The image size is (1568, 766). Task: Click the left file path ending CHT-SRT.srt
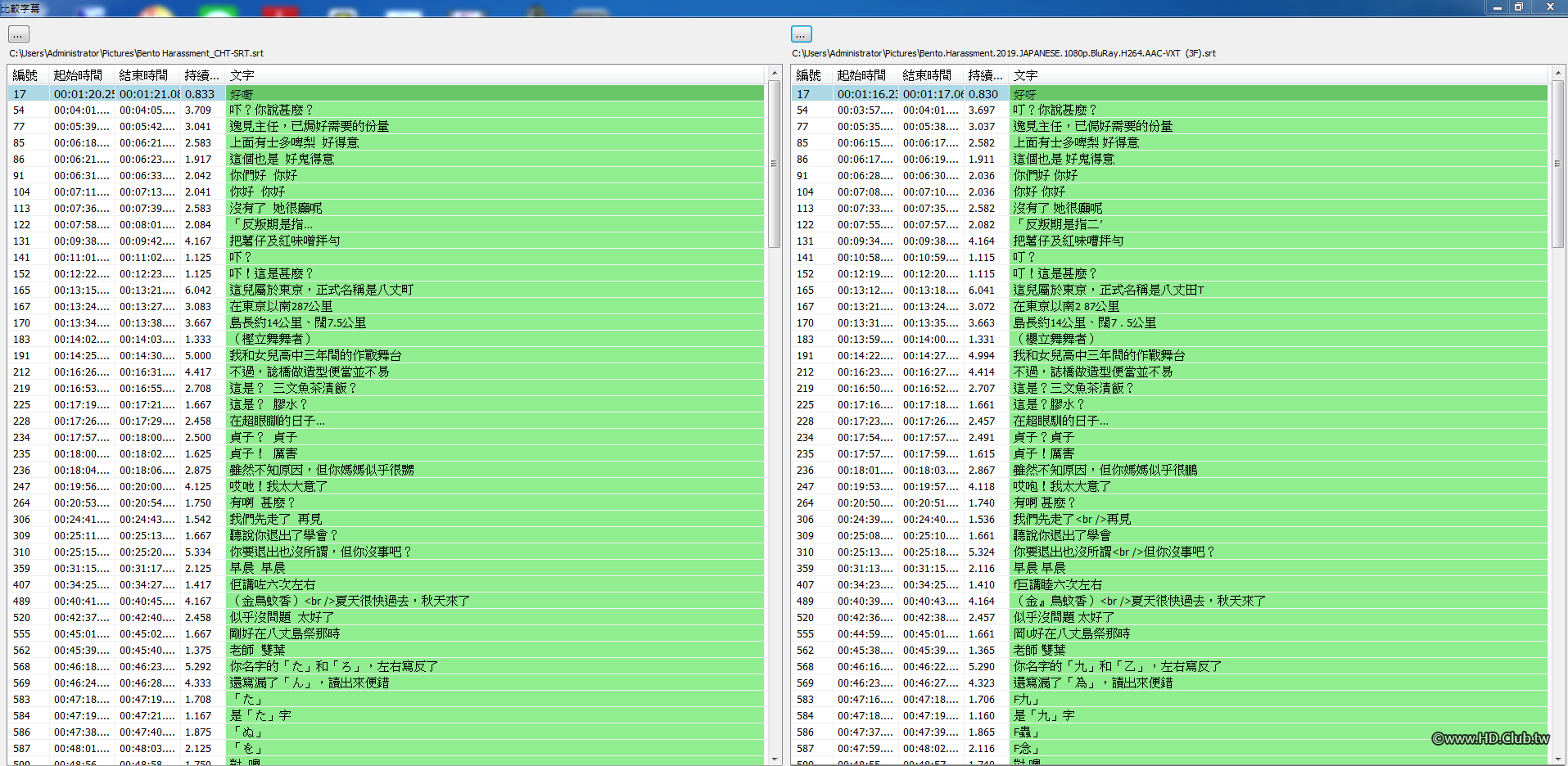[x=137, y=53]
